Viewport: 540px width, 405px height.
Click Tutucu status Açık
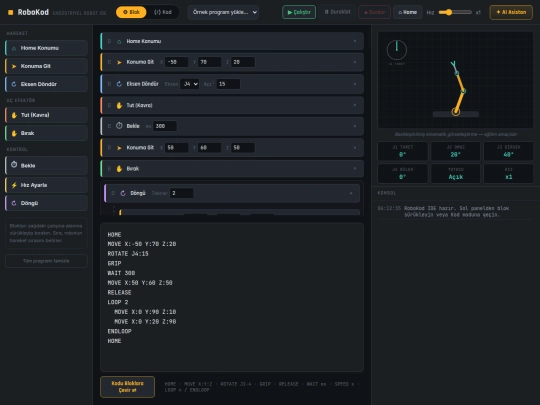point(455,177)
